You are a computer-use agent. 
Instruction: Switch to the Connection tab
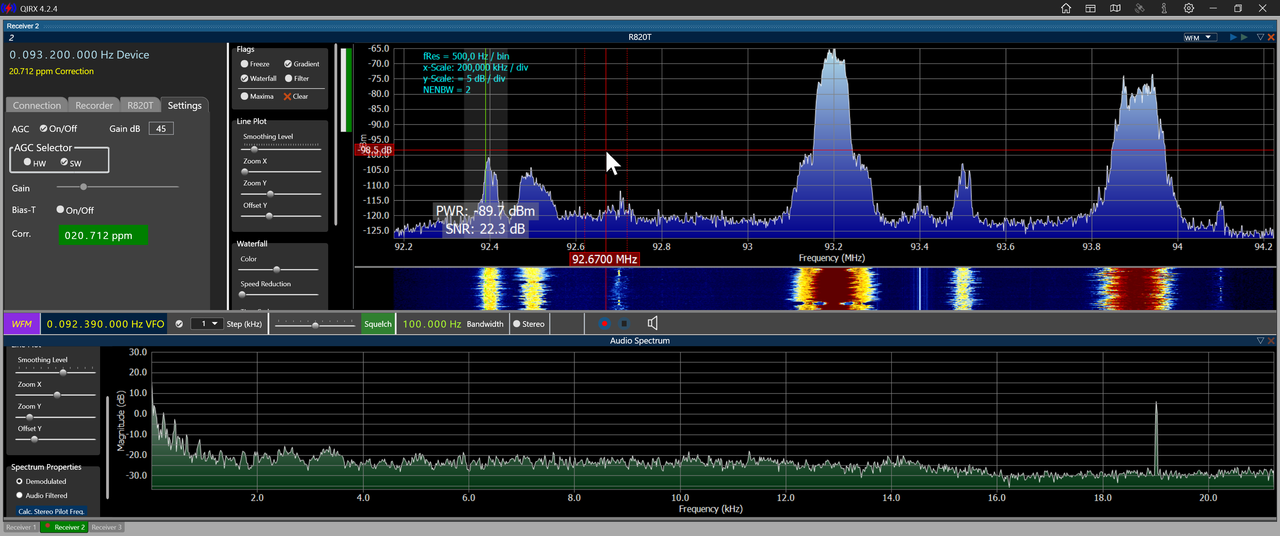37,105
